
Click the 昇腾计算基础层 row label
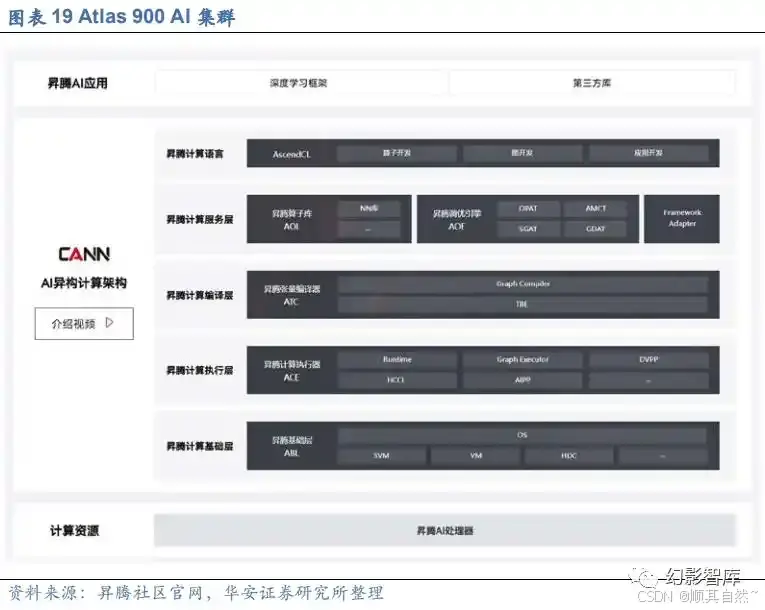coord(200,446)
